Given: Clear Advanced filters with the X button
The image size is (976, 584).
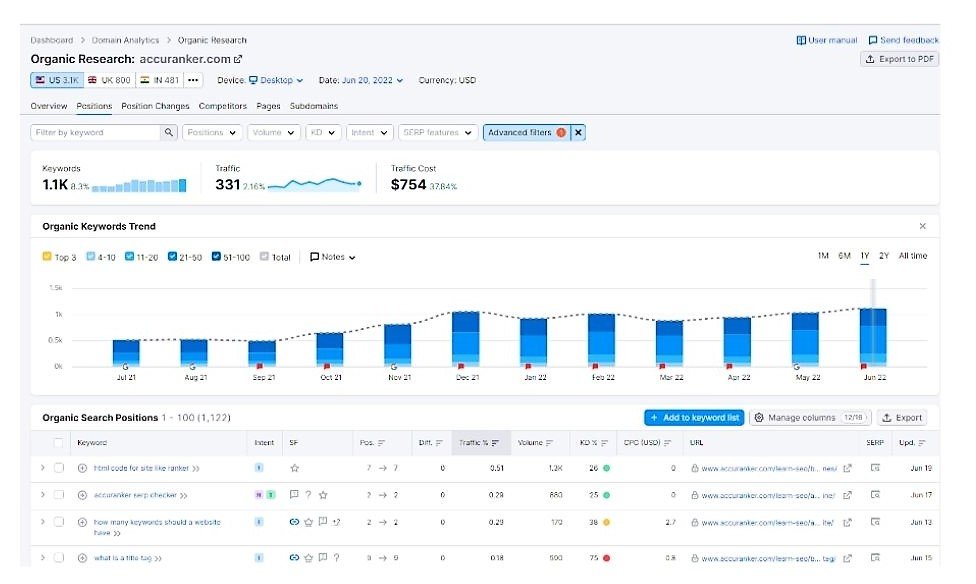Looking at the screenshot, I should tap(578, 133).
